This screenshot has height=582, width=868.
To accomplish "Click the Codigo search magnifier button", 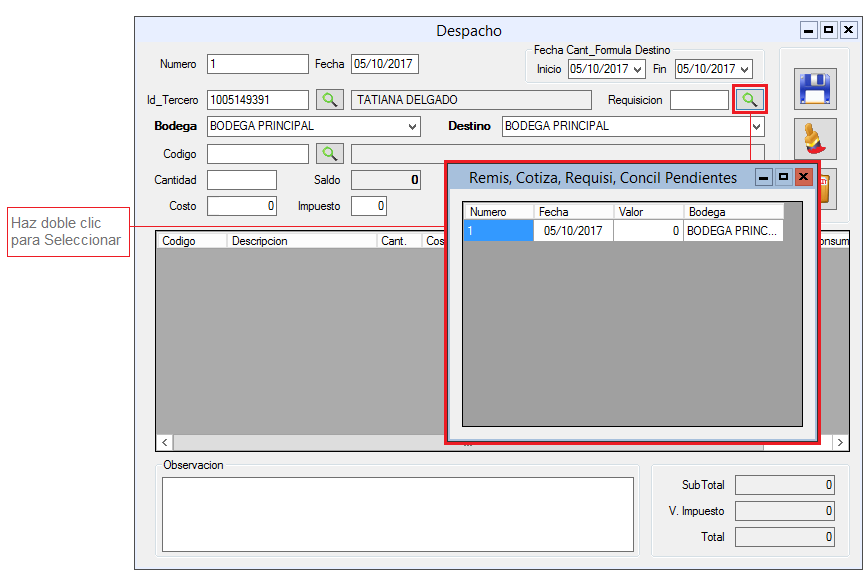I will [329, 154].
